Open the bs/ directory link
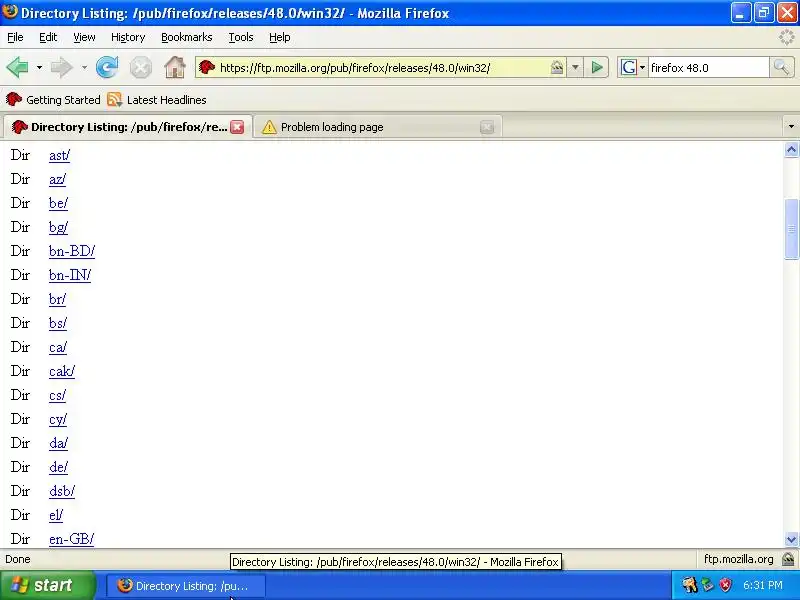Screen dimensions: 800x600 pos(58,323)
